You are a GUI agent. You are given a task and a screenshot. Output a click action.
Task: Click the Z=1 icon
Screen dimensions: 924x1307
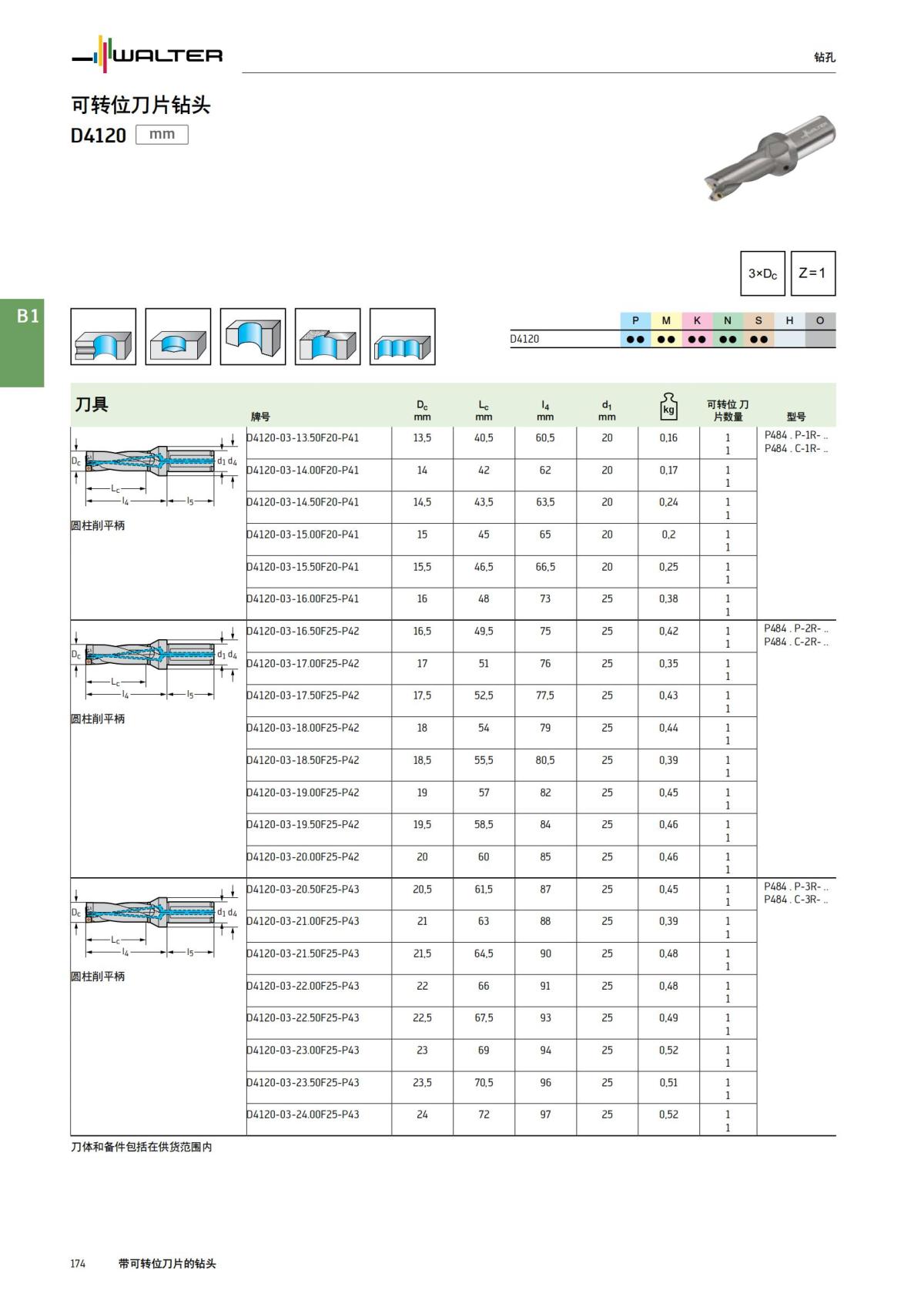coord(812,273)
